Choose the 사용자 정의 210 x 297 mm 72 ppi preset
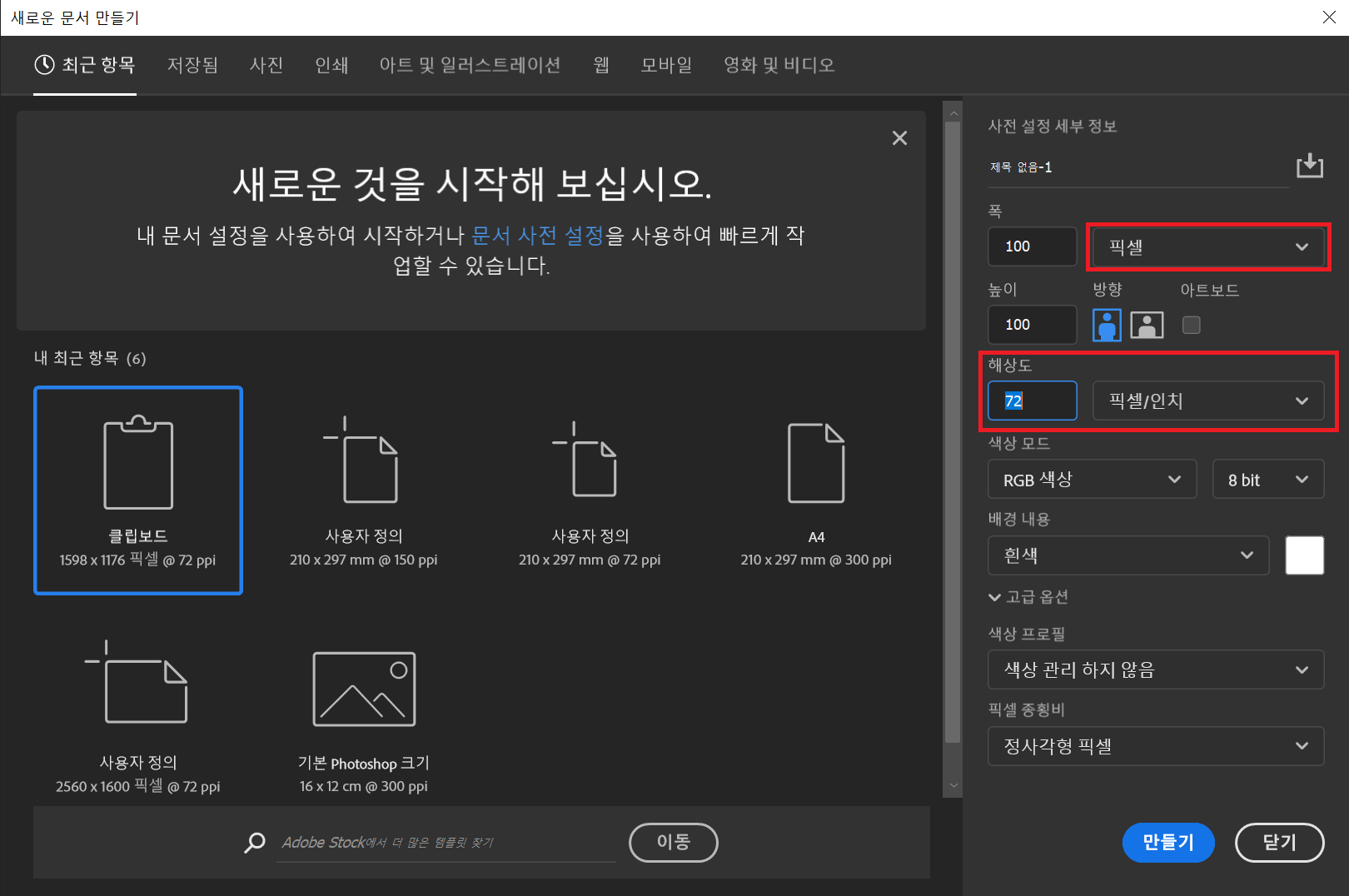 [590, 490]
